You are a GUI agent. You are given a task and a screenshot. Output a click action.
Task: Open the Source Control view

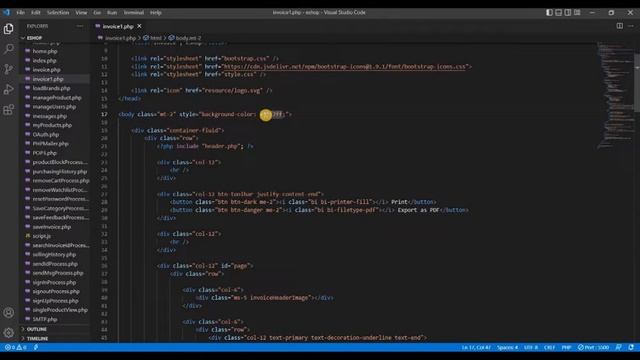[9, 69]
